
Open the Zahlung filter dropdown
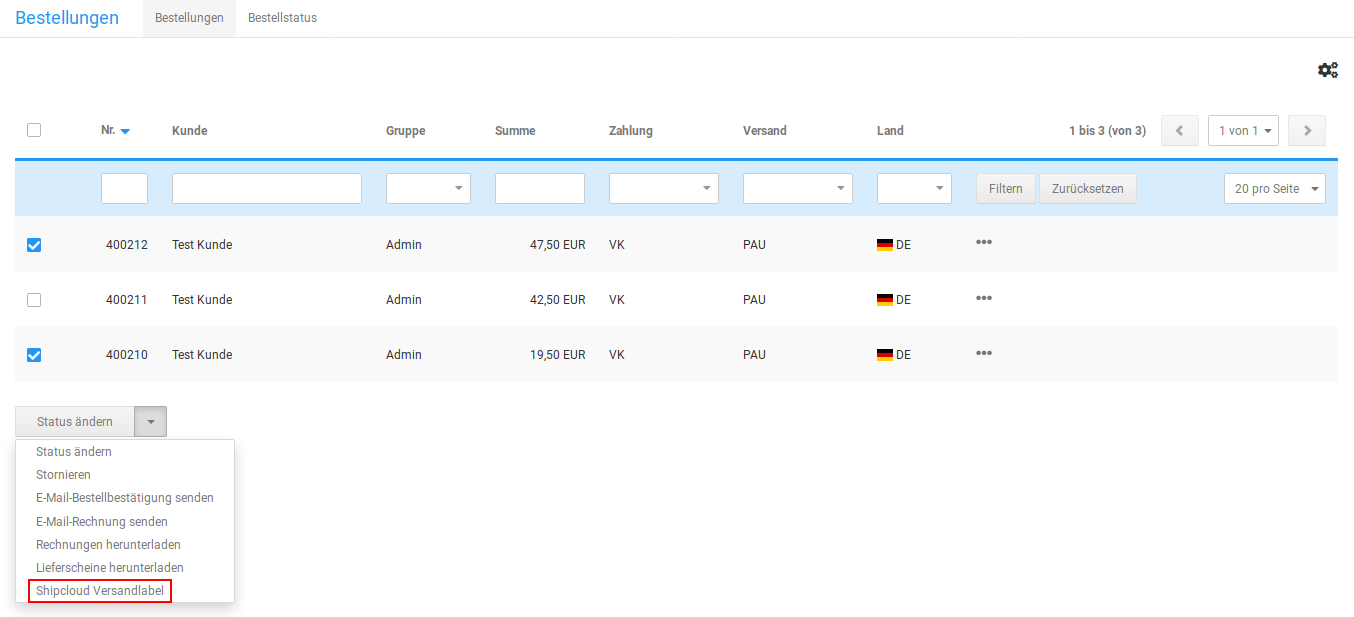point(663,188)
